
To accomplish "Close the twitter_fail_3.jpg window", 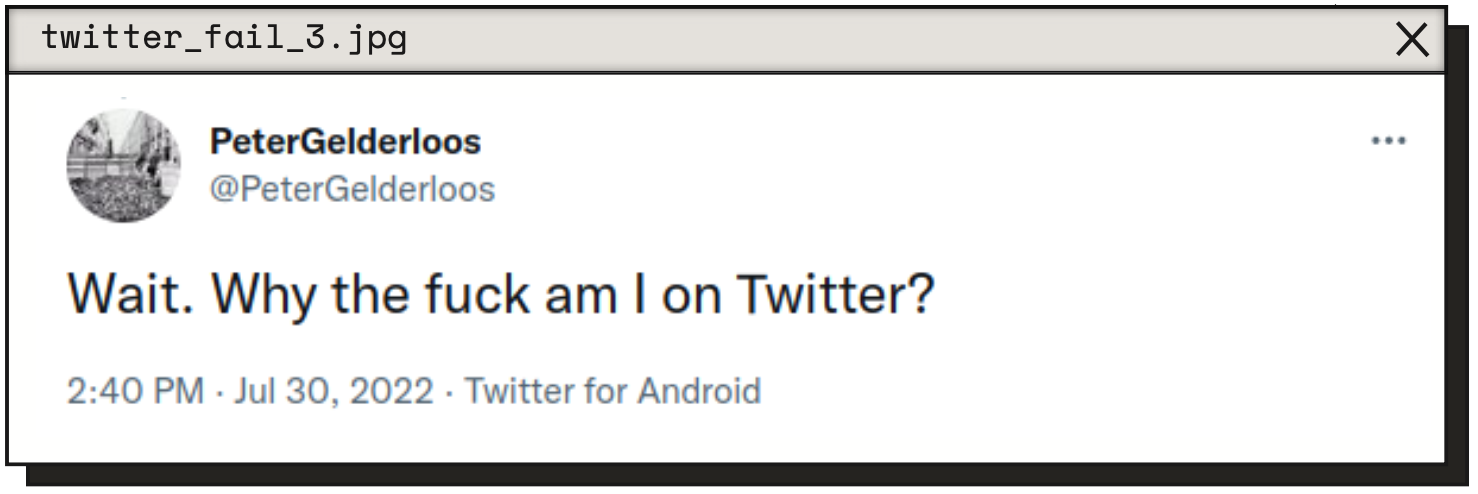I will coord(1411,40).
